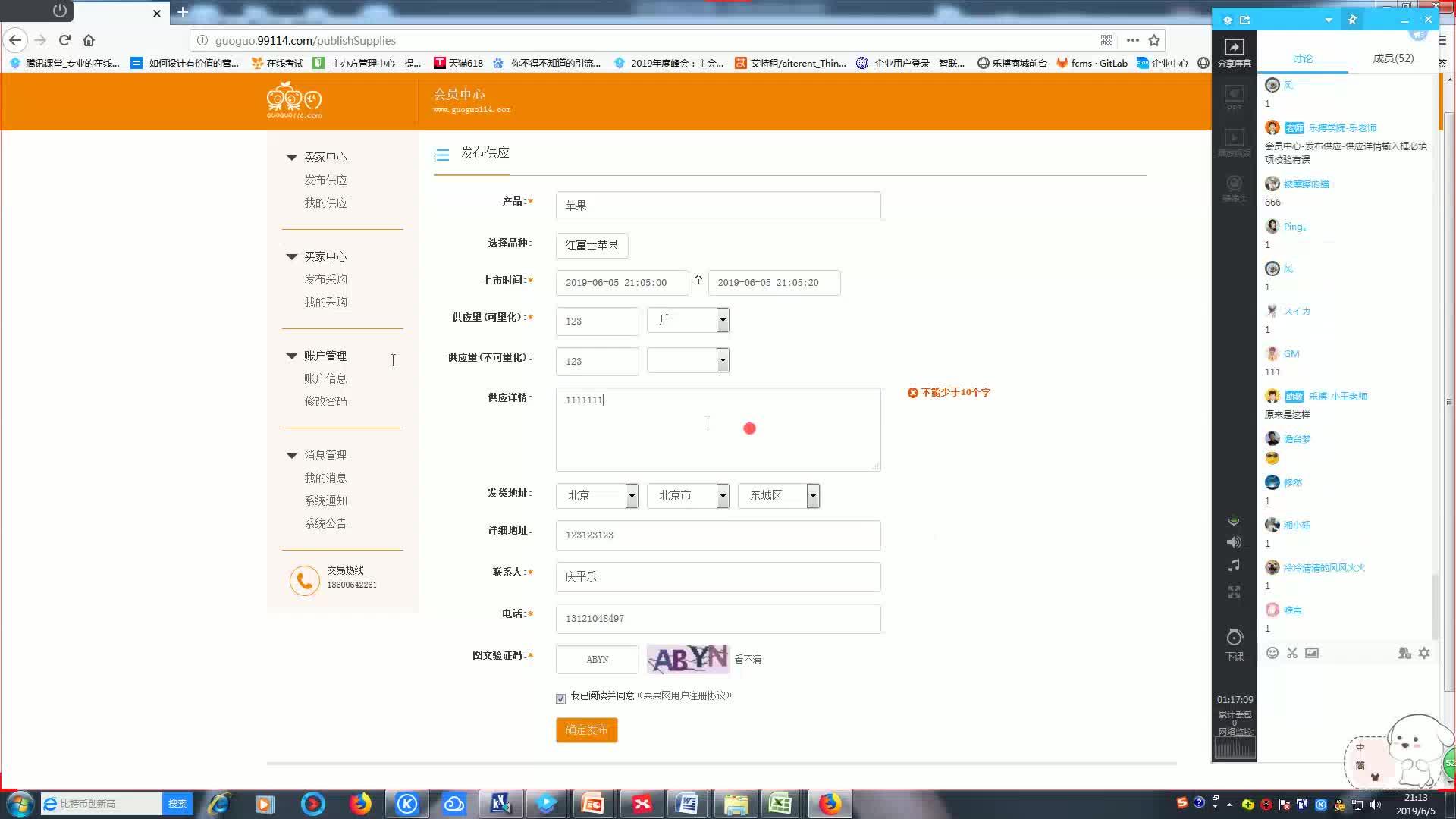Click the music note icon in classroom sidebar

tap(1234, 566)
